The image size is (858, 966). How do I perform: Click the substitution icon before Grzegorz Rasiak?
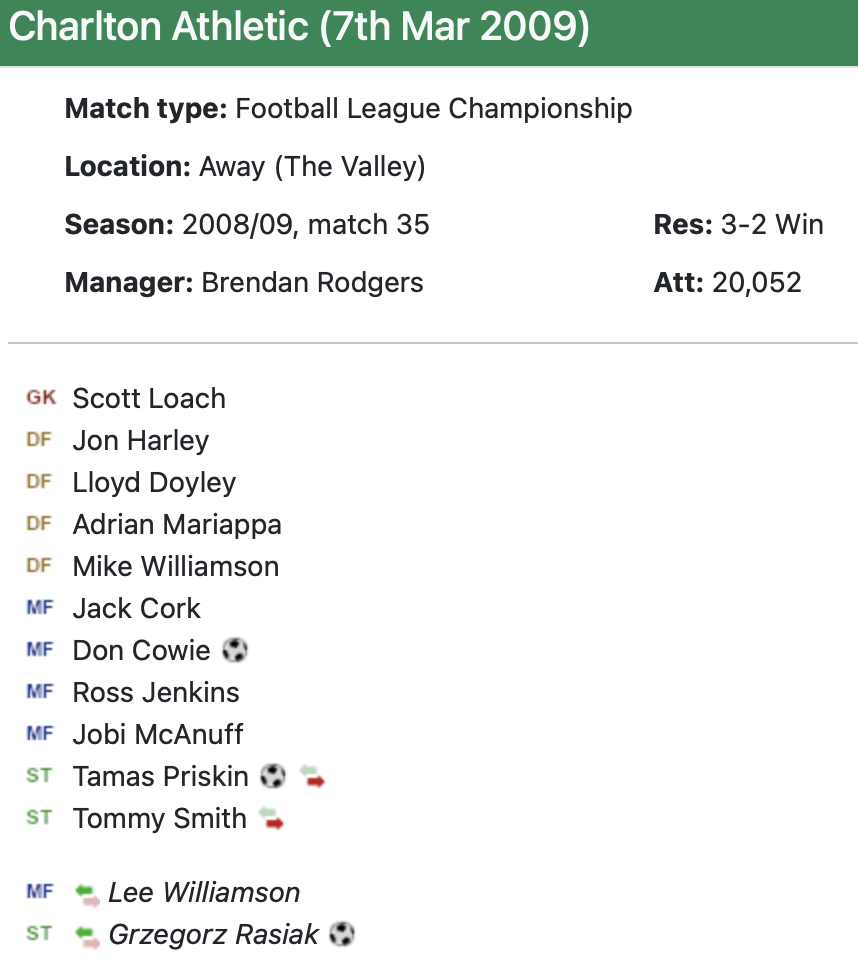(88, 935)
